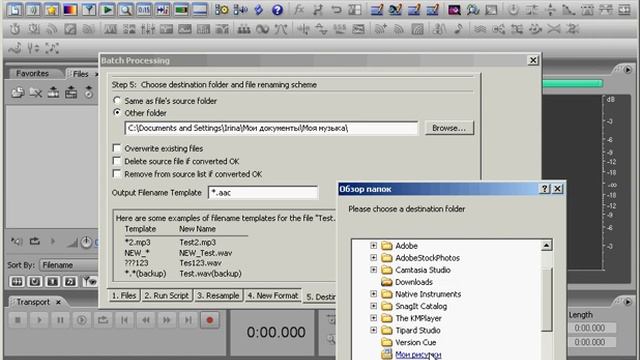Click the curved undo arrow toolbar icon
640x360 pixels.
[336, 9]
